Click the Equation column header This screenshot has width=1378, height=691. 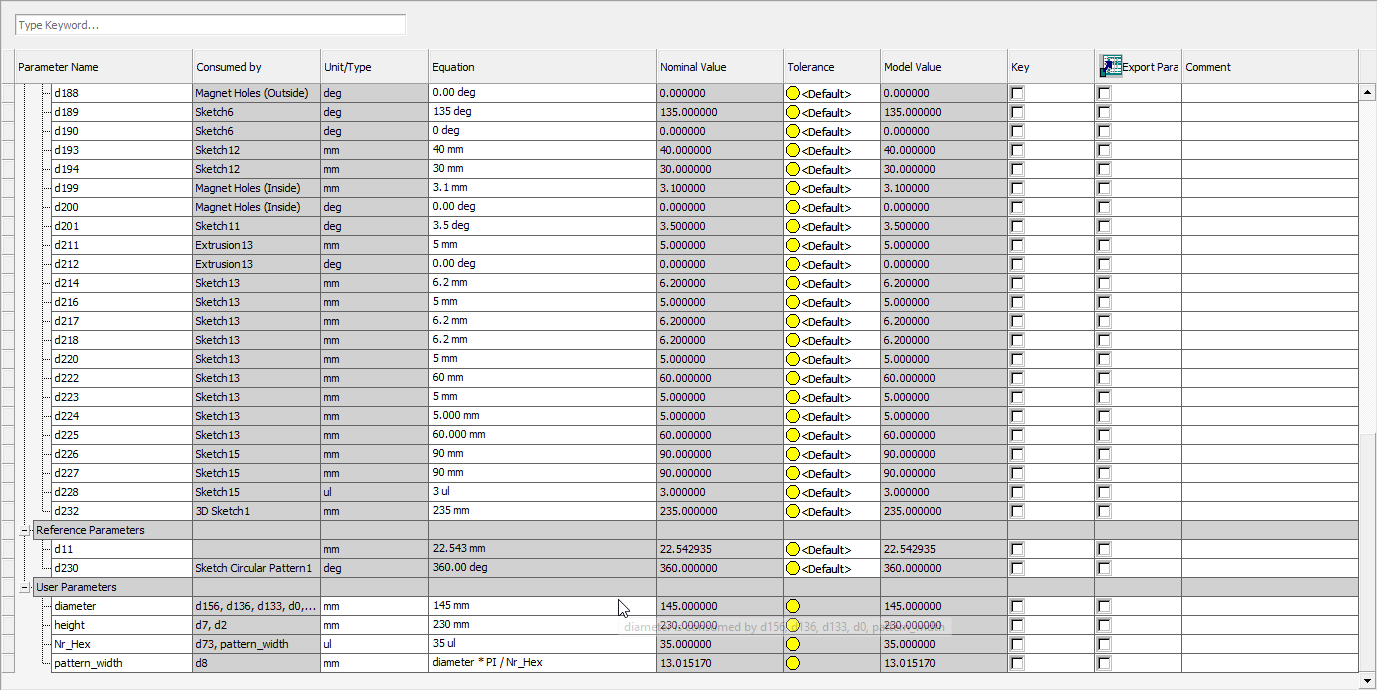tap(543, 67)
